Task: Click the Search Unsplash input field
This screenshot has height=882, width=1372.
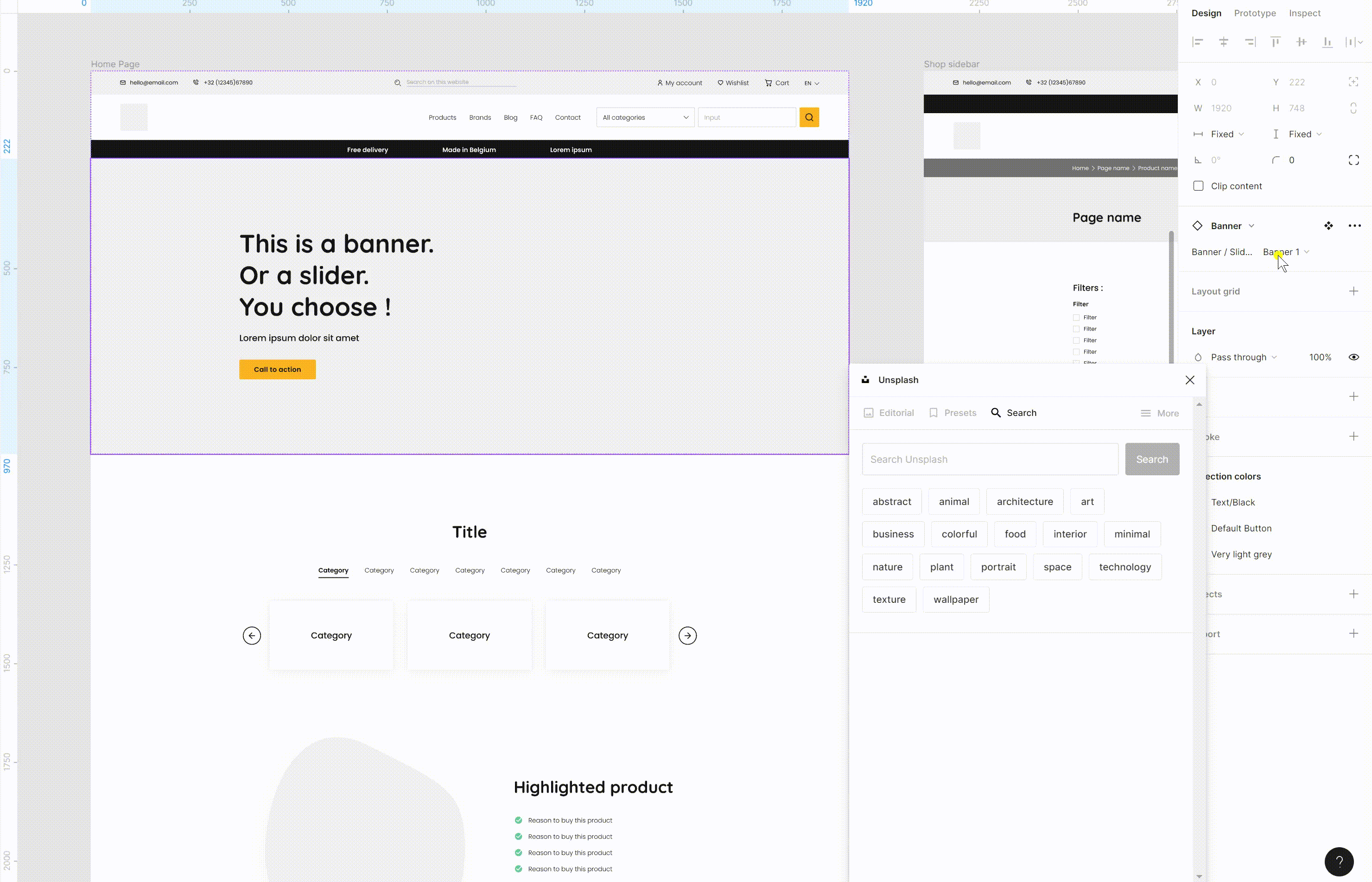Action: coord(990,460)
